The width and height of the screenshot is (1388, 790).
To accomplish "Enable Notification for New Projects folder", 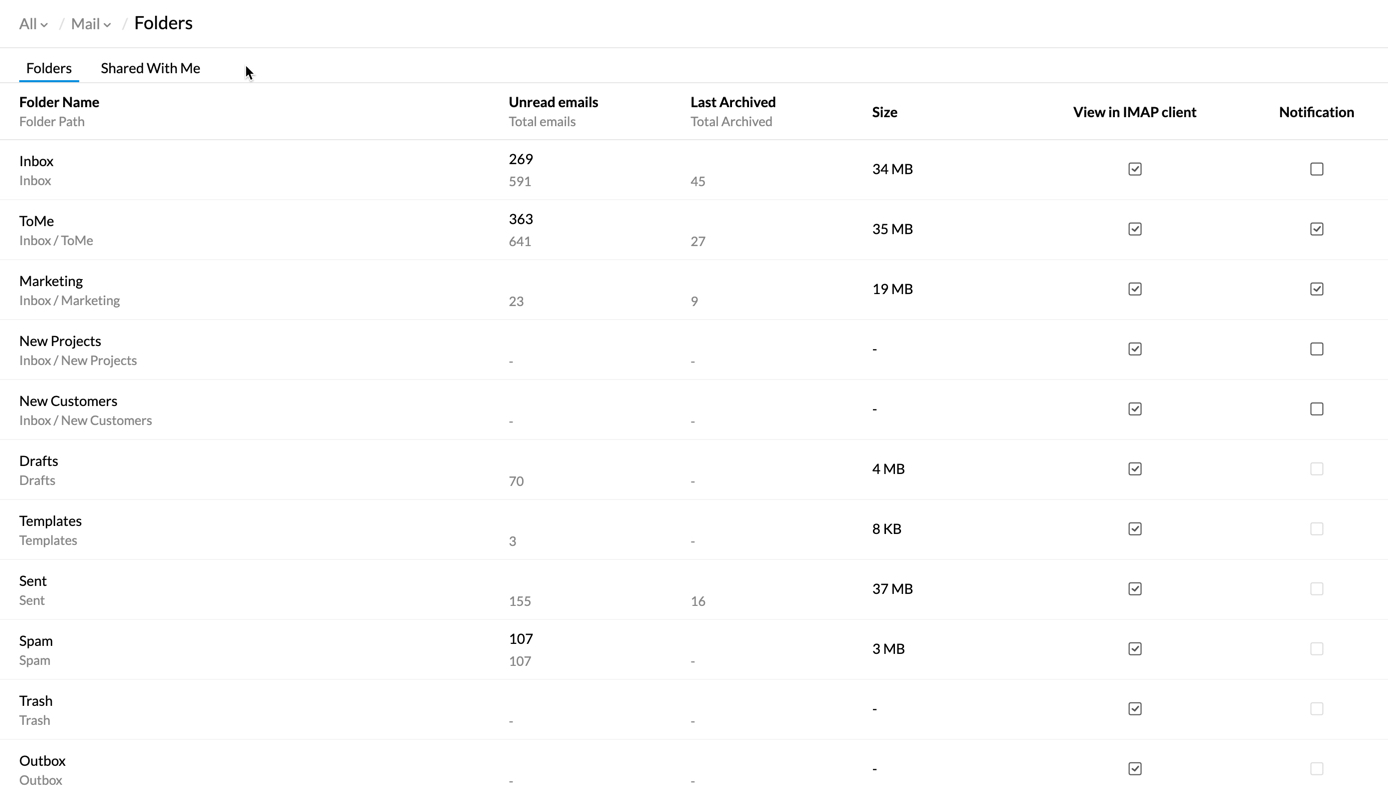I will tap(1316, 349).
